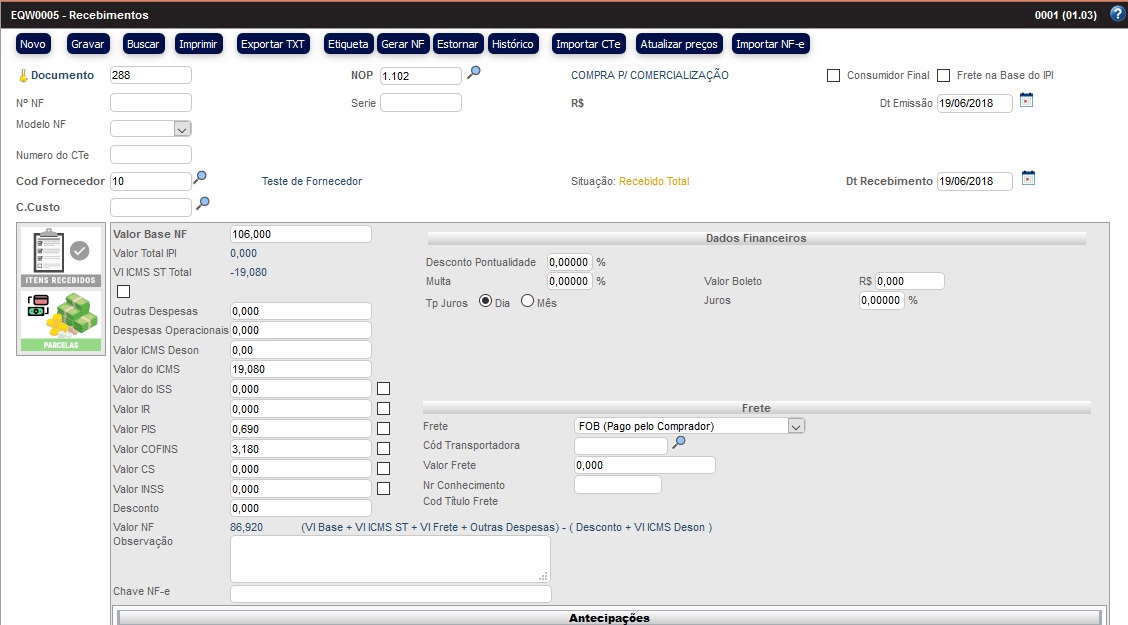This screenshot has height=625, width=1128.
Task: Click the NOP search magnifier icon
Action: pos(474,72)
